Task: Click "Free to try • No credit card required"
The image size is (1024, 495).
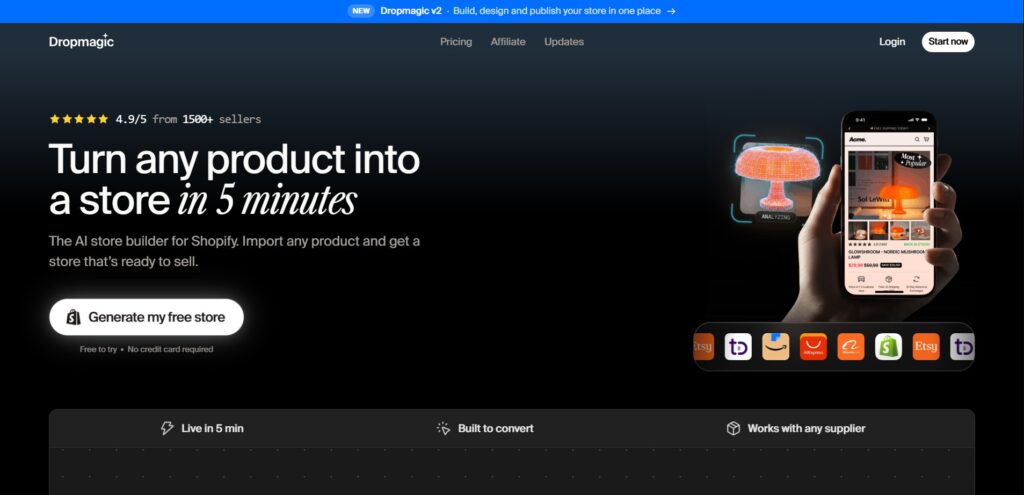Action: point(146,349)
